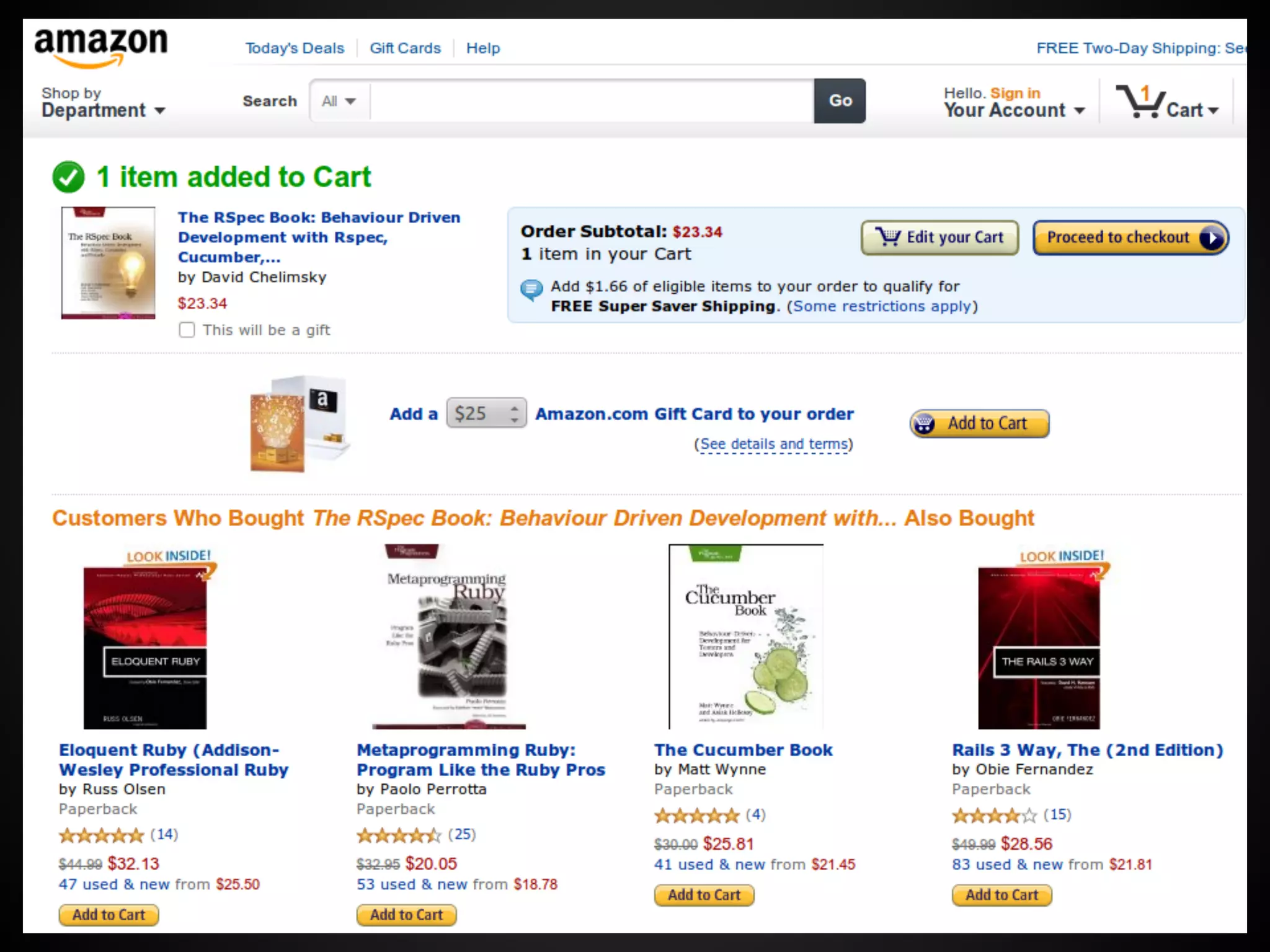Click Edit your Cart button
Viewport: 1270px width, 952px height.
click(939, 237)
